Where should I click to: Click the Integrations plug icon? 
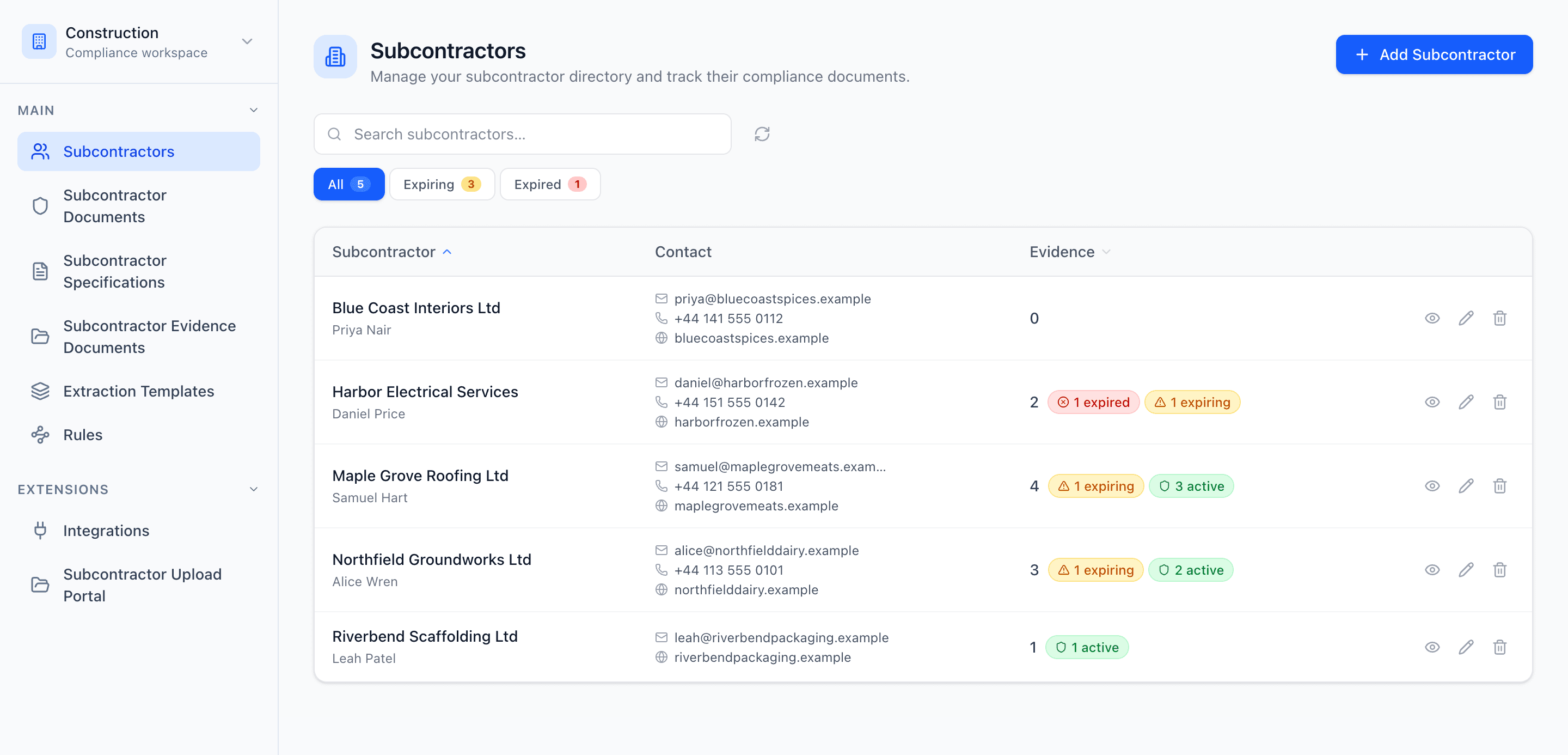[x=40, y=531]
